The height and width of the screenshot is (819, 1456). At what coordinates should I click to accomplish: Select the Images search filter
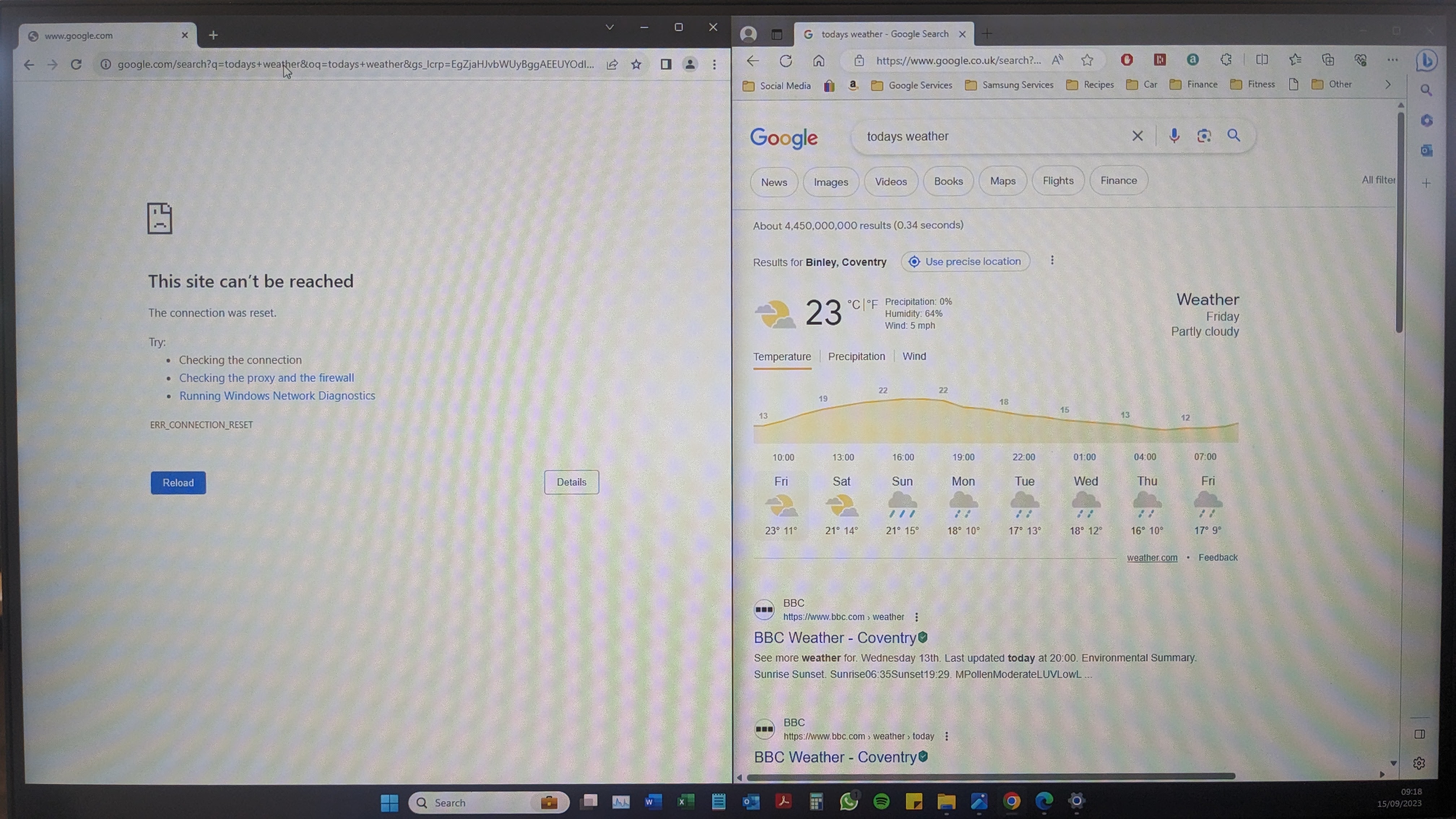(x=830, y=182)
